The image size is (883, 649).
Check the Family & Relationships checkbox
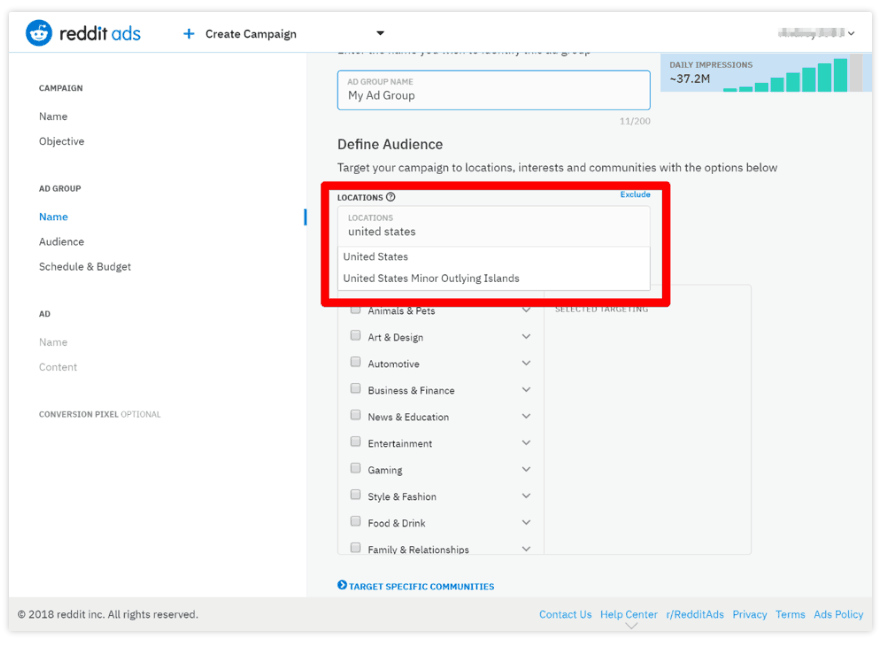coord(355,548)
